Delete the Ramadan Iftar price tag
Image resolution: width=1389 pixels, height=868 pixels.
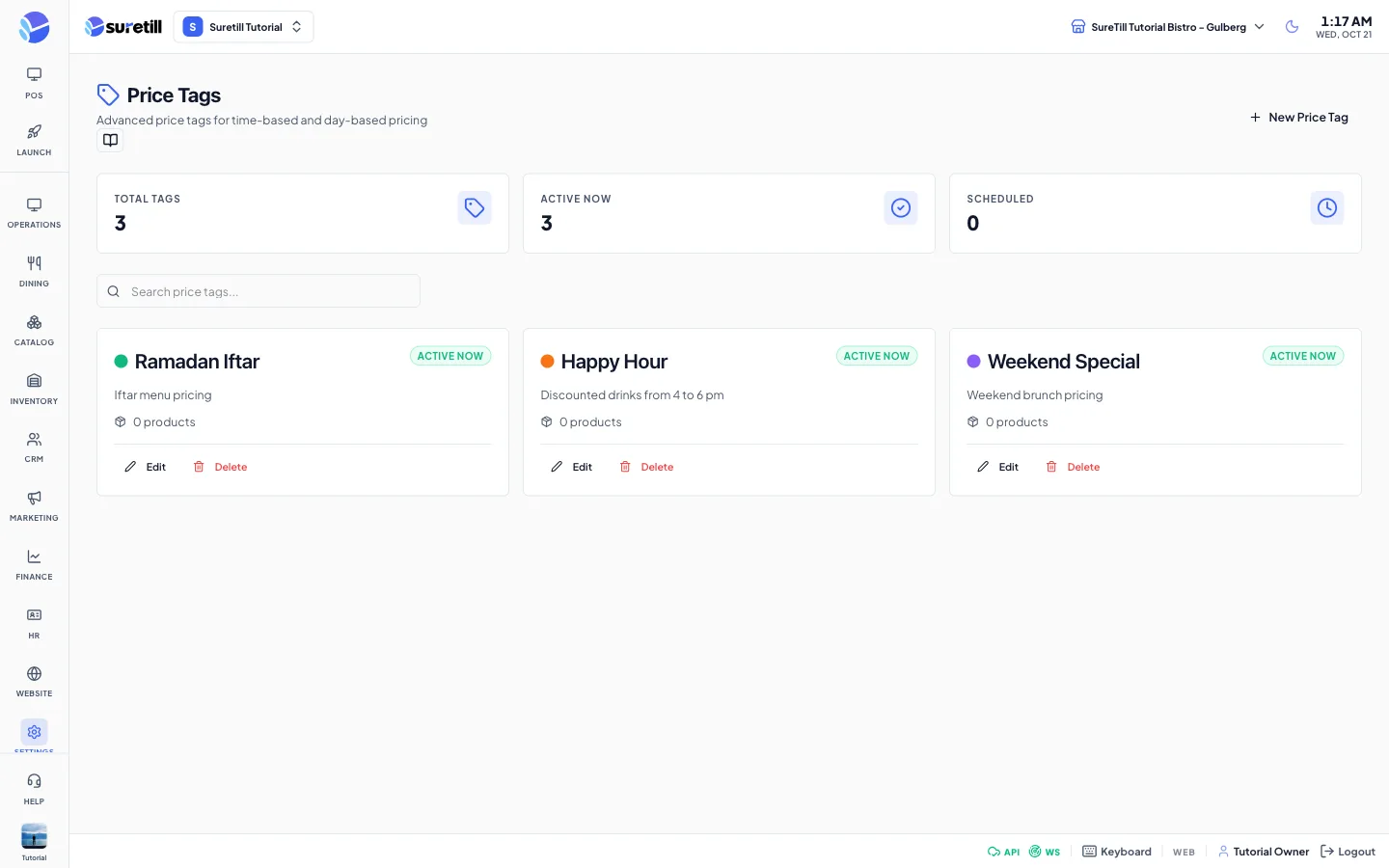221,467
